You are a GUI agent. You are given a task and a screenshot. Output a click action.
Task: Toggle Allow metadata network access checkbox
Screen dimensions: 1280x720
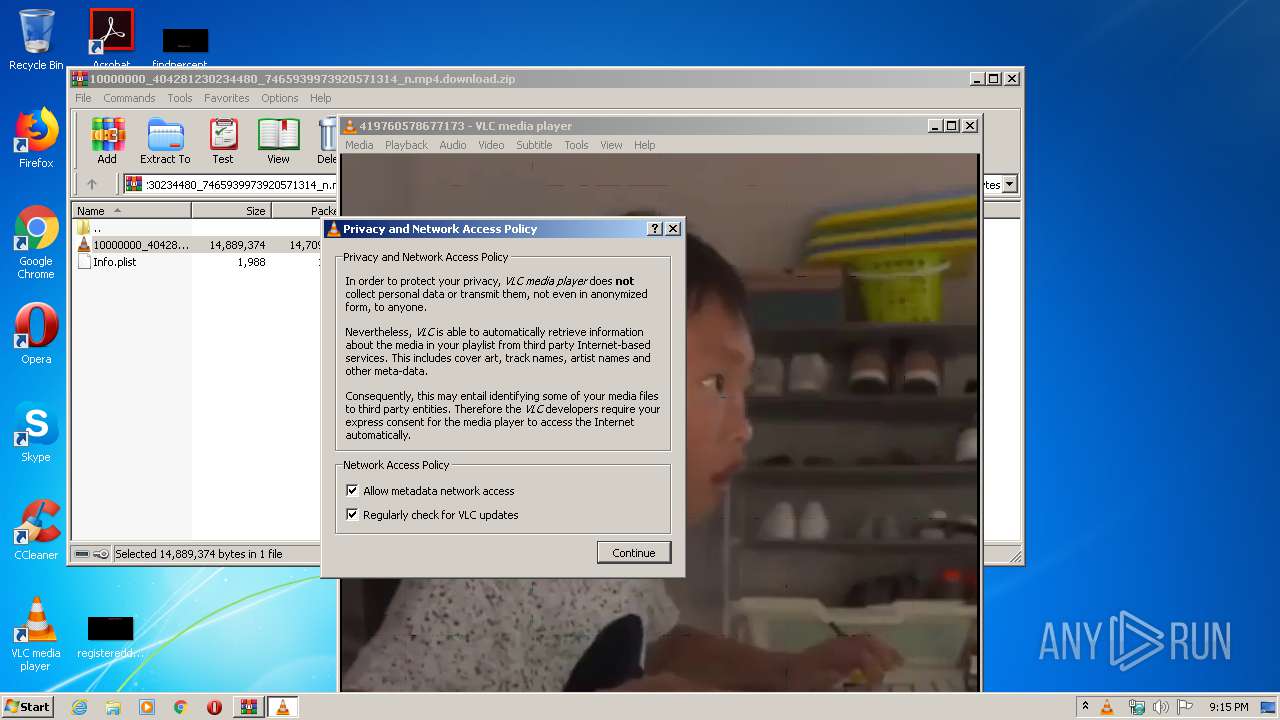(x=352, y=491)
